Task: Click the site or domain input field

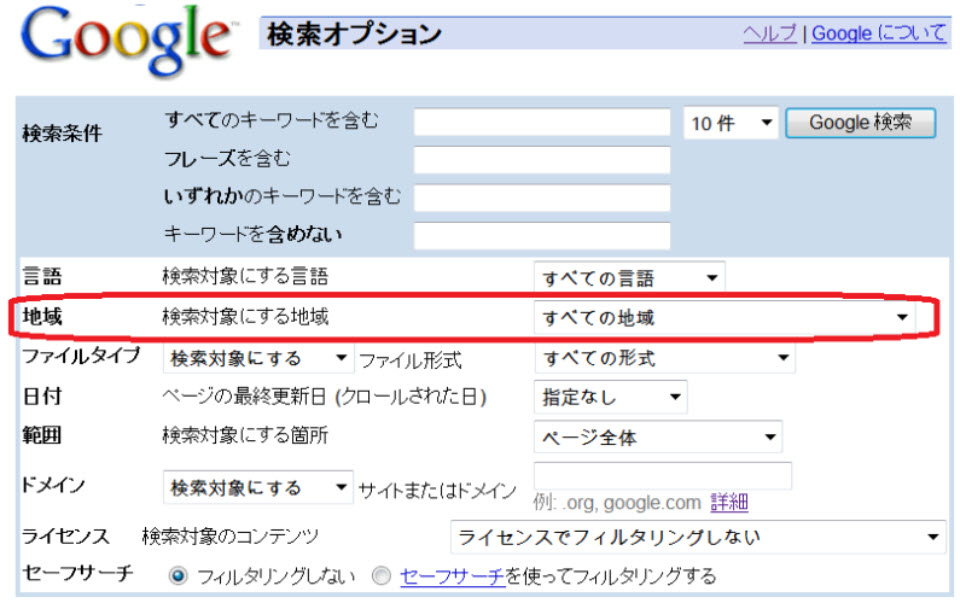Action: (x=662, y=475)
